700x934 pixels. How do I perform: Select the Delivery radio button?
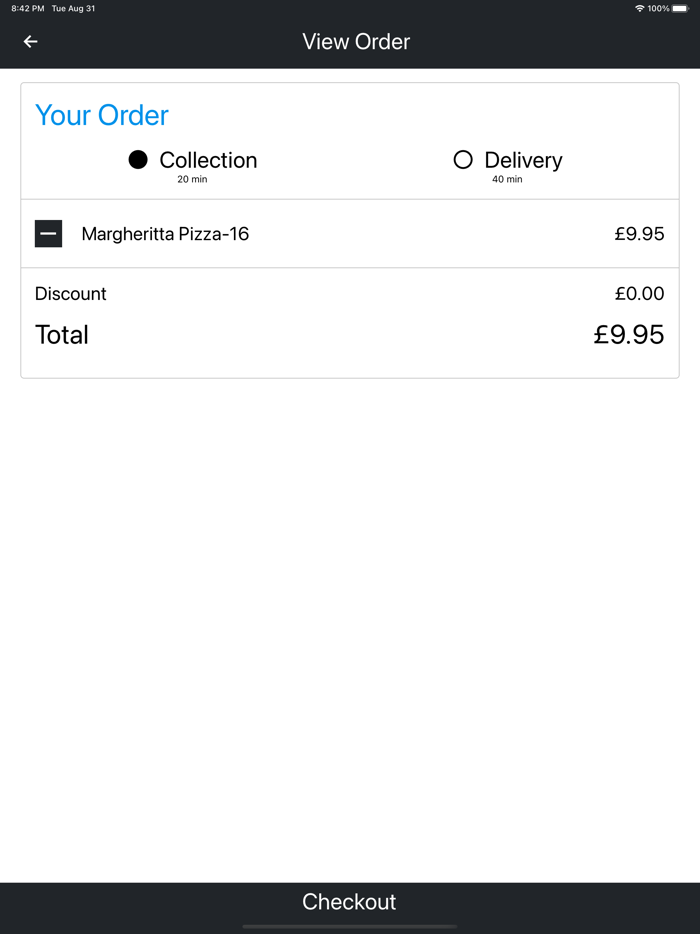click(462, 160)
